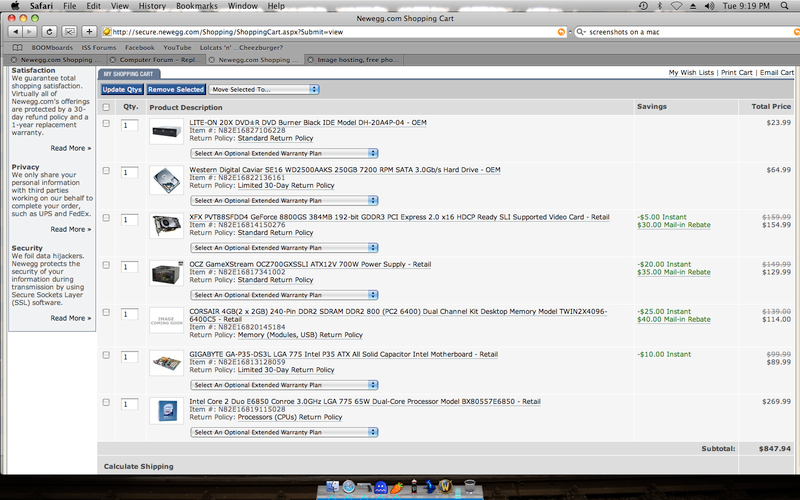Check the LITE-ON DVD Burner item checkbox
Screen dimensions: 800x500
pos(106,123)
